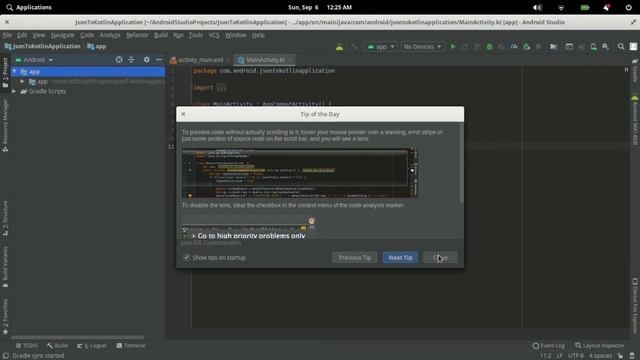Click the green Android icon left of hammer
640x360 pixels.
pos(339,47)
